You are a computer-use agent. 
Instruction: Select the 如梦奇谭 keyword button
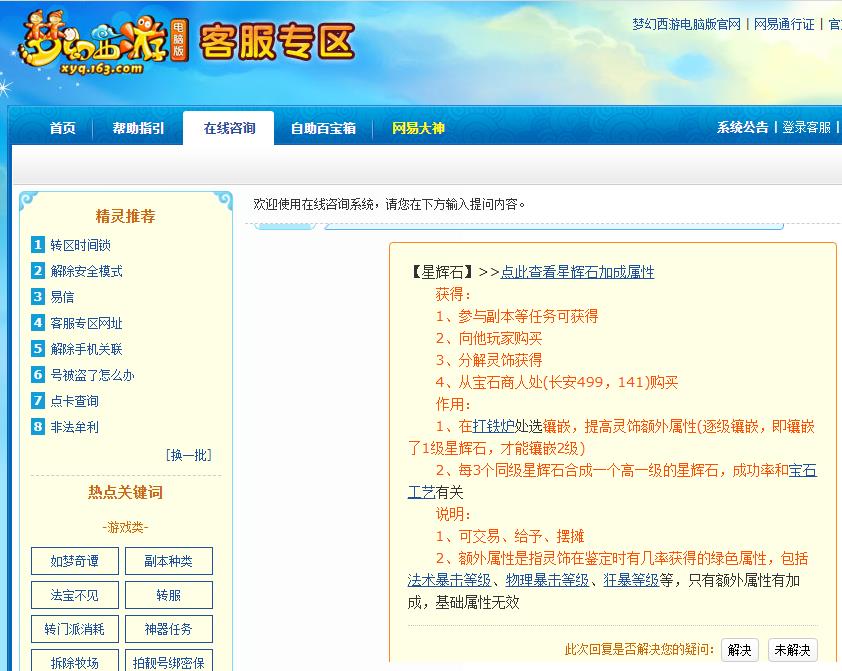[x=75, y=561]
